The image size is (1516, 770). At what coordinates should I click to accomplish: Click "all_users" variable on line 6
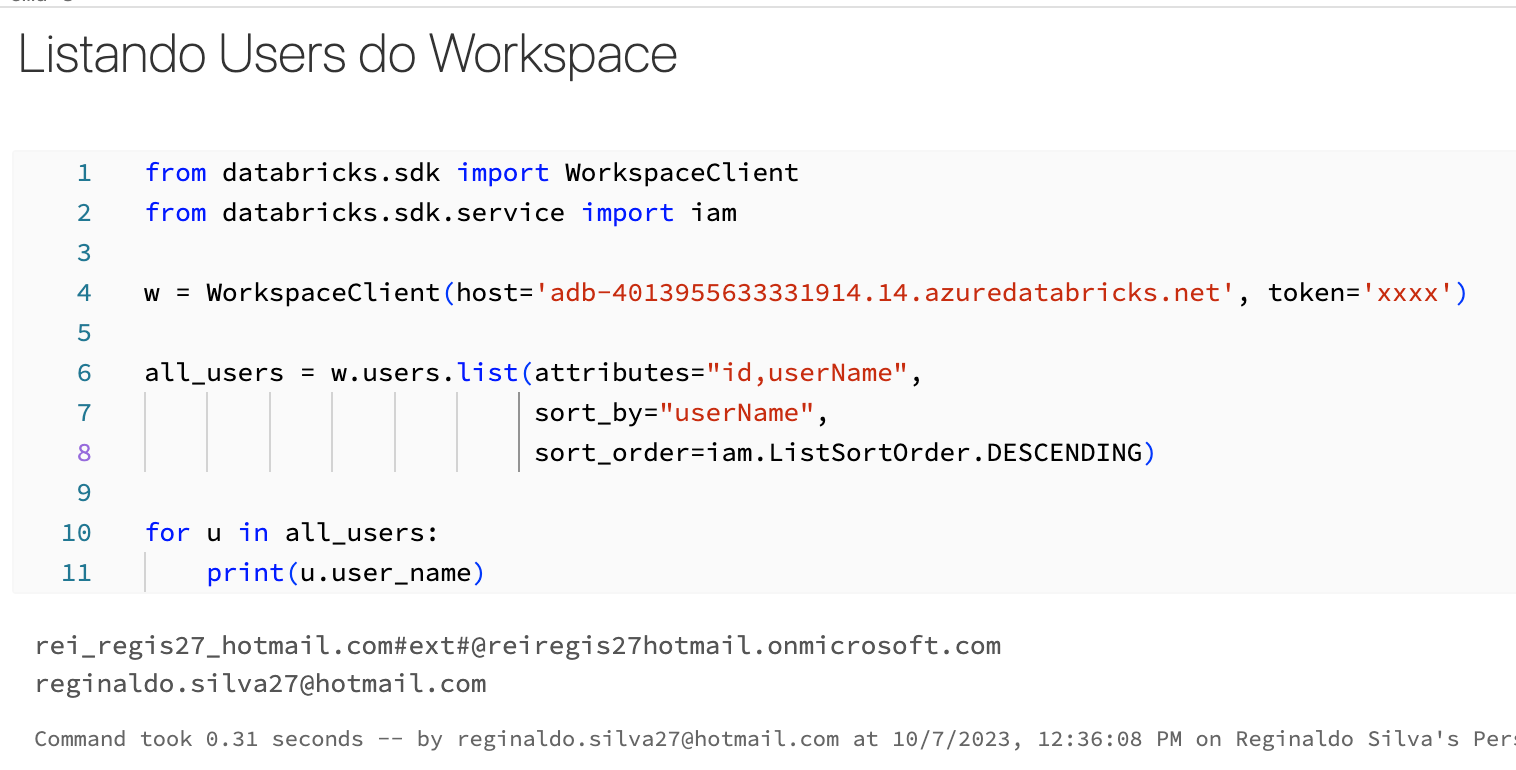(214, 373)
